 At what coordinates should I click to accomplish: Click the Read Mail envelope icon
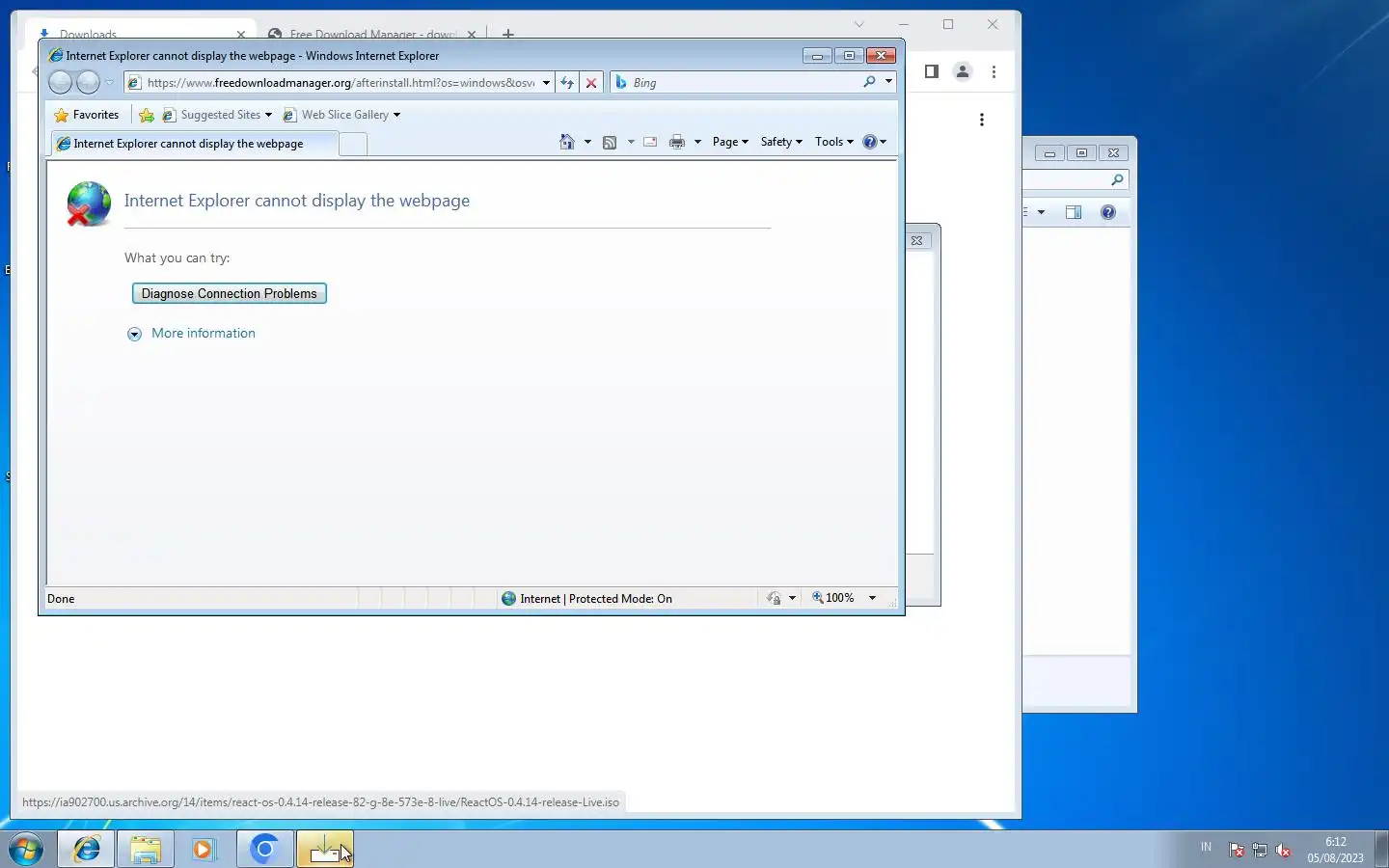(x=650, y=142)
